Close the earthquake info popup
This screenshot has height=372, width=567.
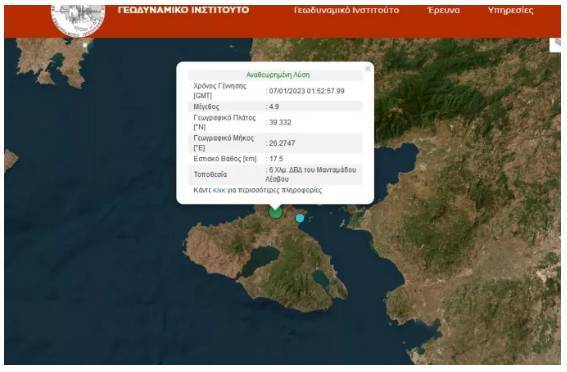(x=368, y=69)
